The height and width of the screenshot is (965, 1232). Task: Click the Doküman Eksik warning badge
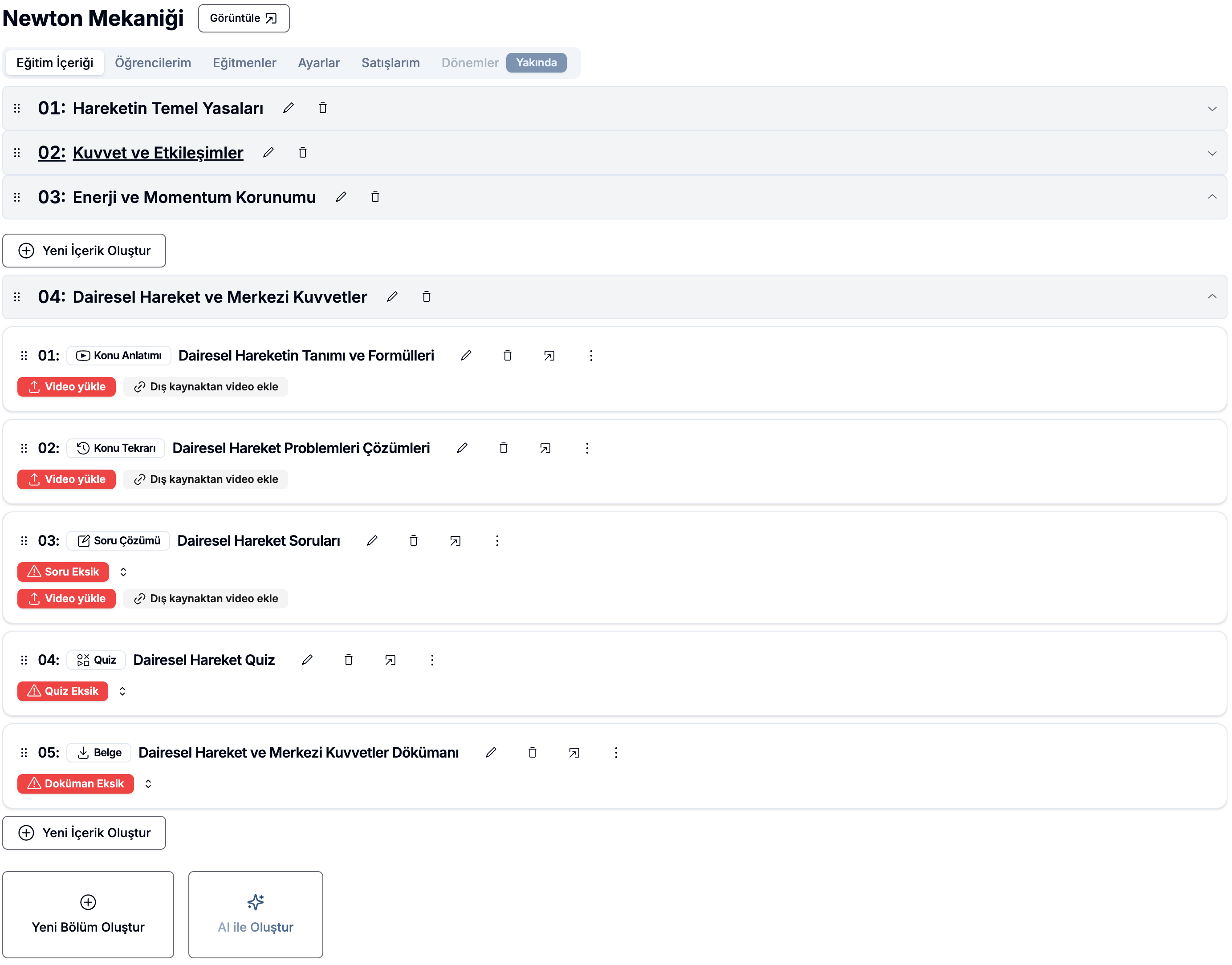click(75, 784)
